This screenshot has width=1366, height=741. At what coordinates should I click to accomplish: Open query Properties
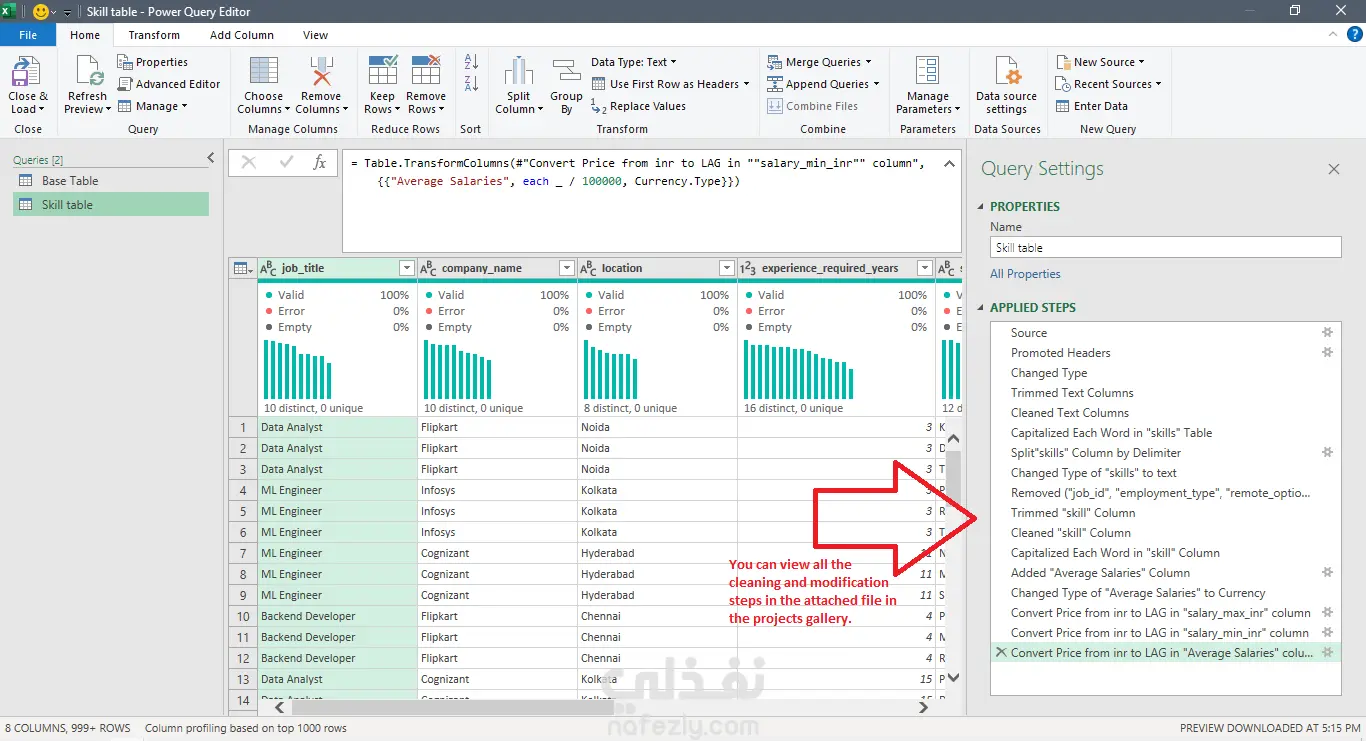tap(153, 62)
